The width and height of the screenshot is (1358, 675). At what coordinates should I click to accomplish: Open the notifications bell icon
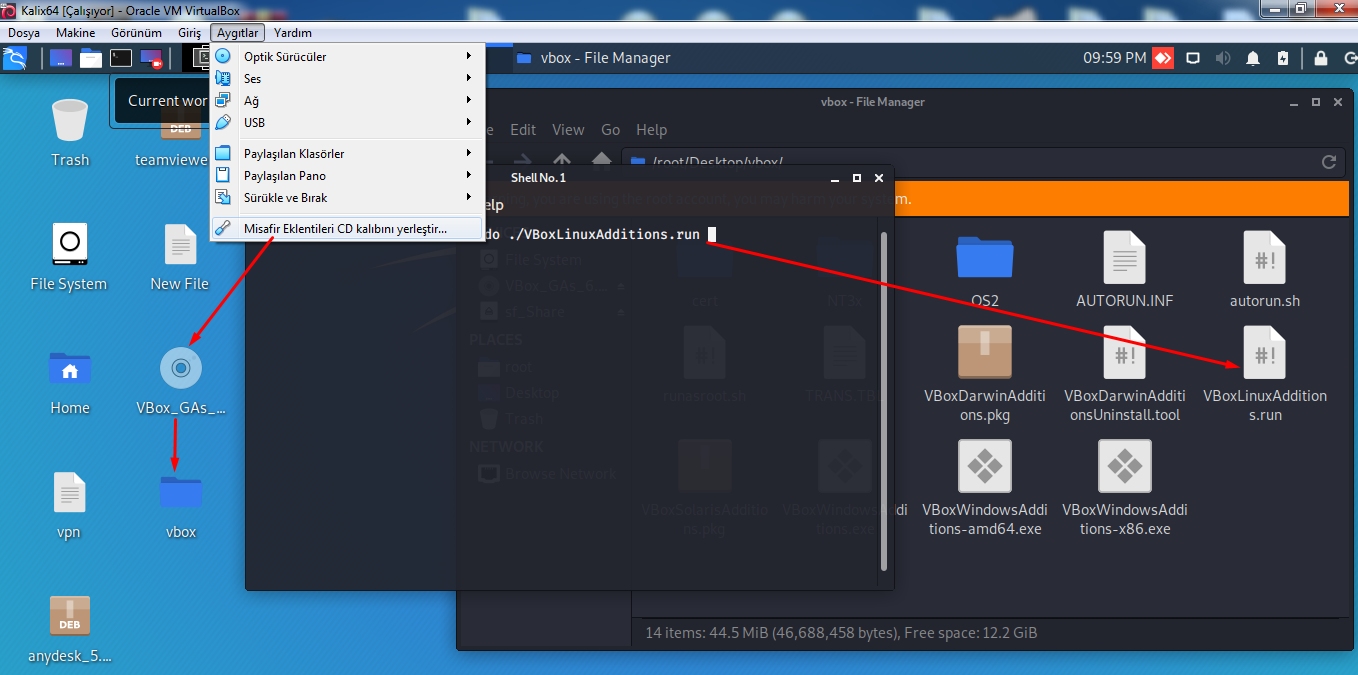[x=1253, y=58]
